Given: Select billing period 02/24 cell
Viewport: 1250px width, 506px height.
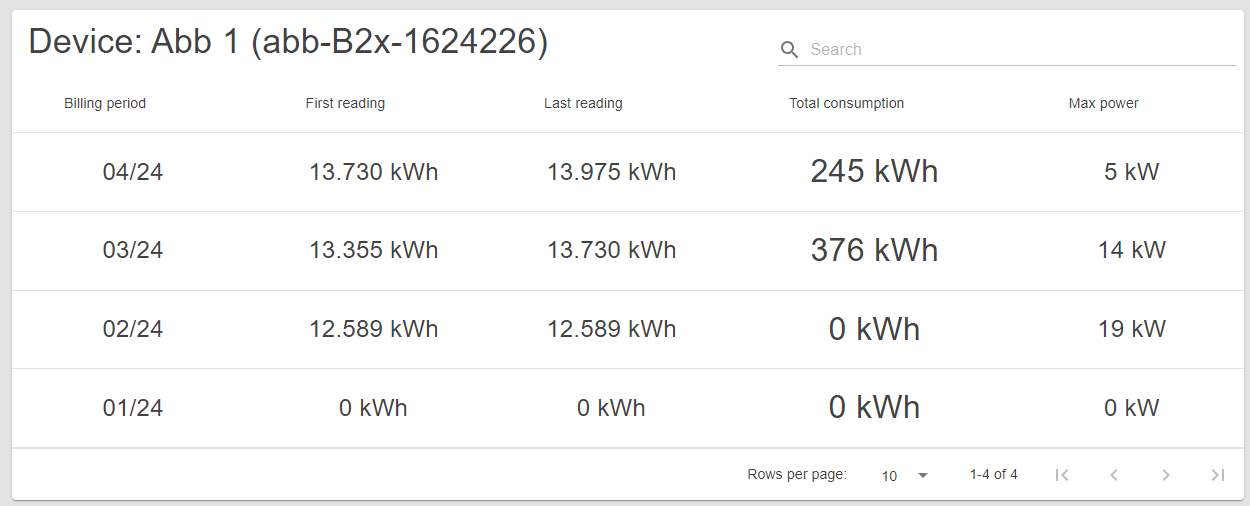Looking at the screenshot, I should pos(133,329).
